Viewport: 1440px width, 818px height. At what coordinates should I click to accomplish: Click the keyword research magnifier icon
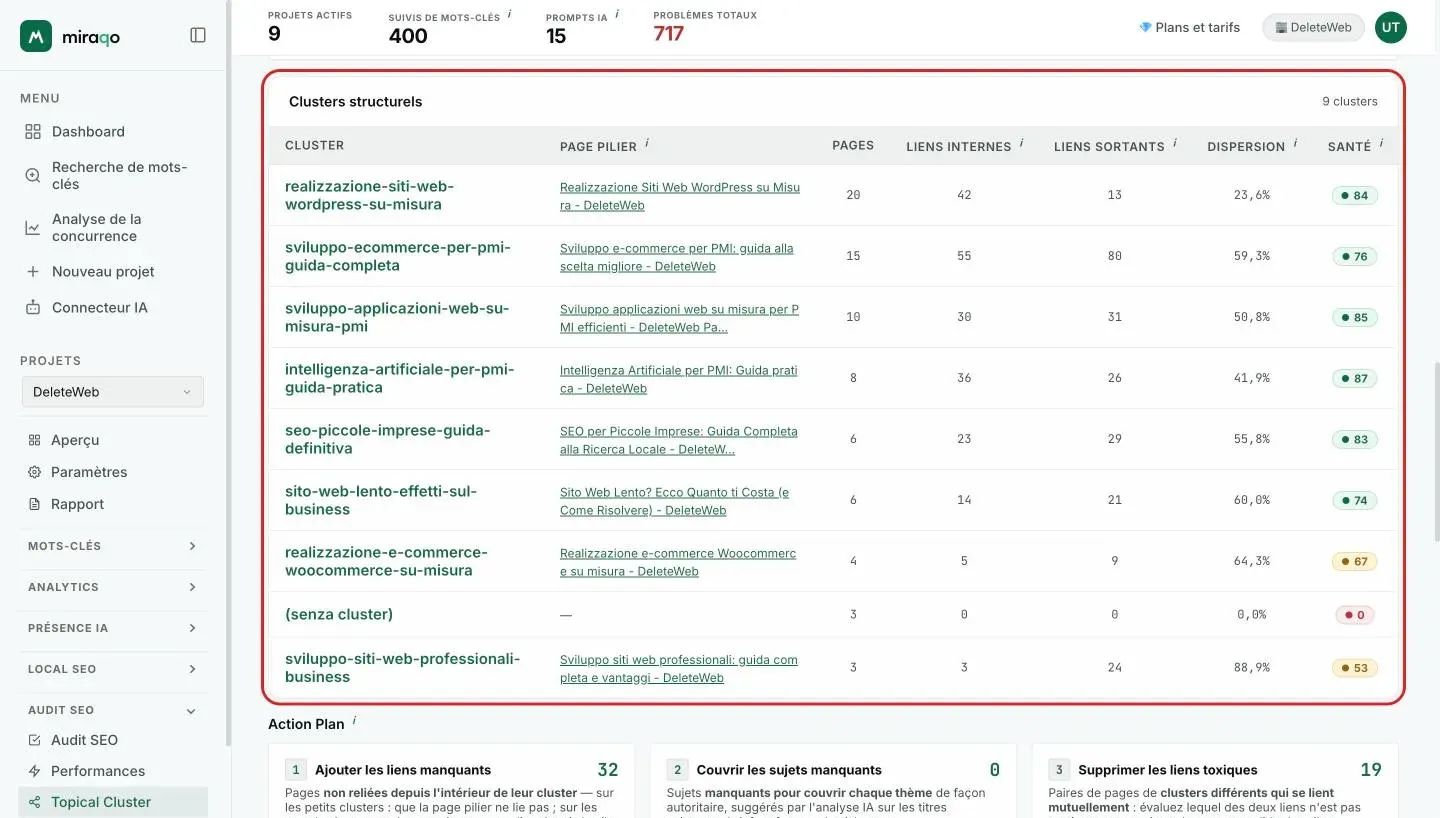click(x=33, y=175)
